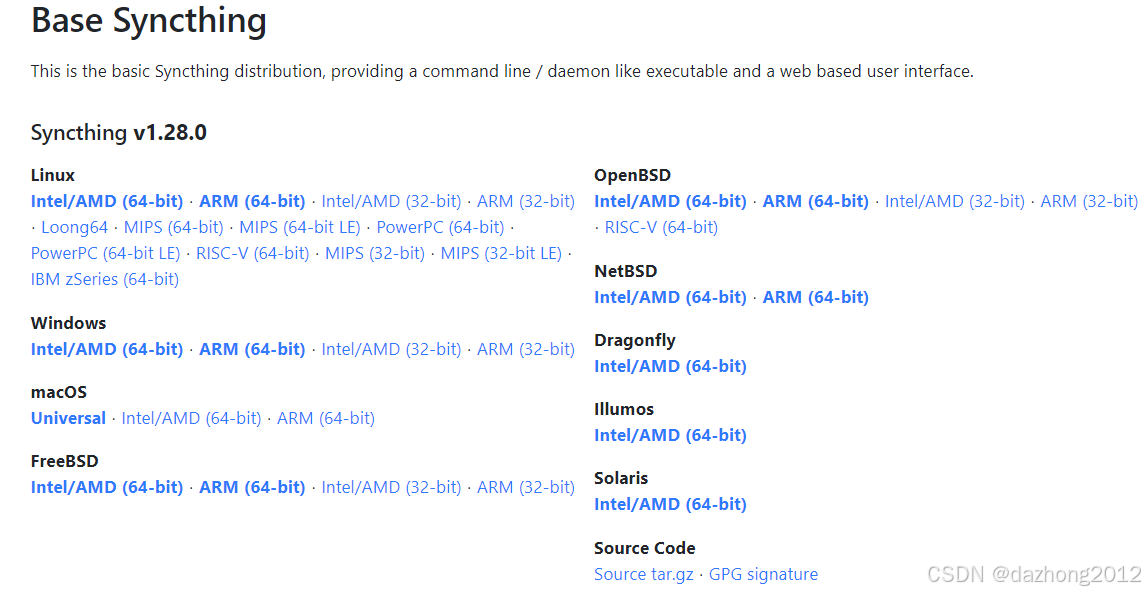Download Linux ARM (64-bit) build
1145x594 pixels.
(x=252, y=201)
